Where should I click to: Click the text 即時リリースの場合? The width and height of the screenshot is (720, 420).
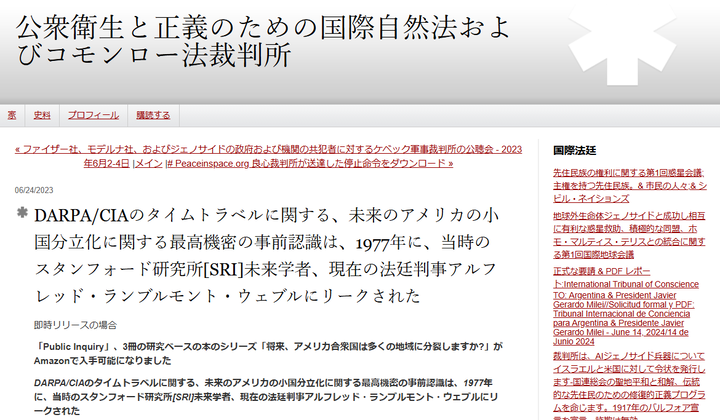pyautogui.click(x=75, y=325)
